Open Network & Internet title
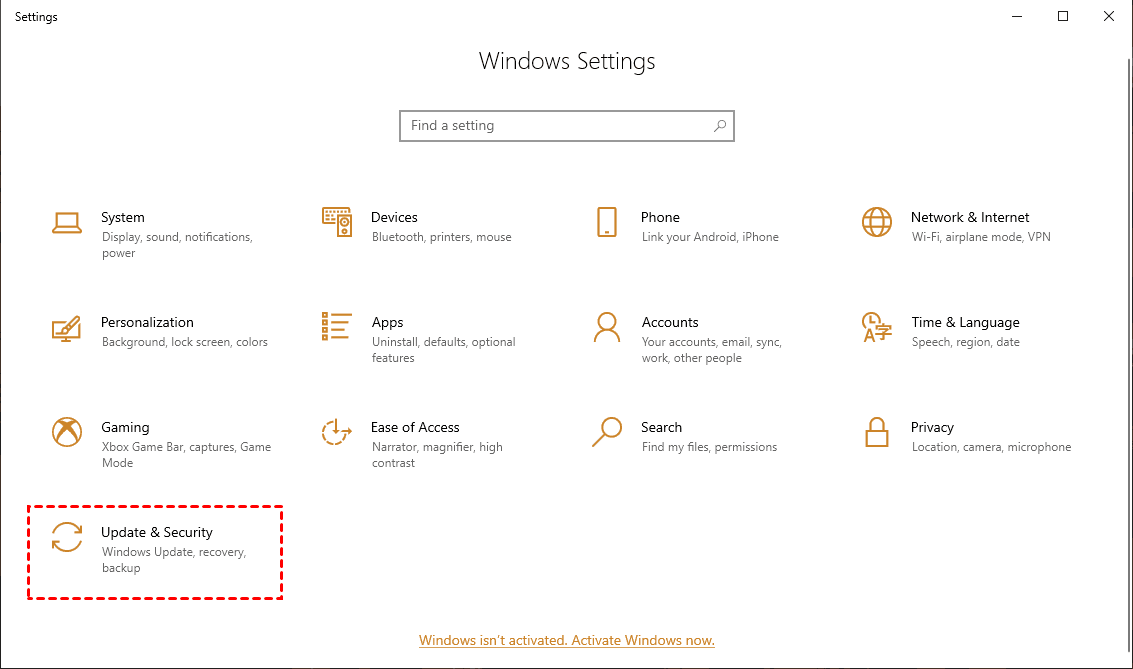1133x669 pixels. [970, 217]
